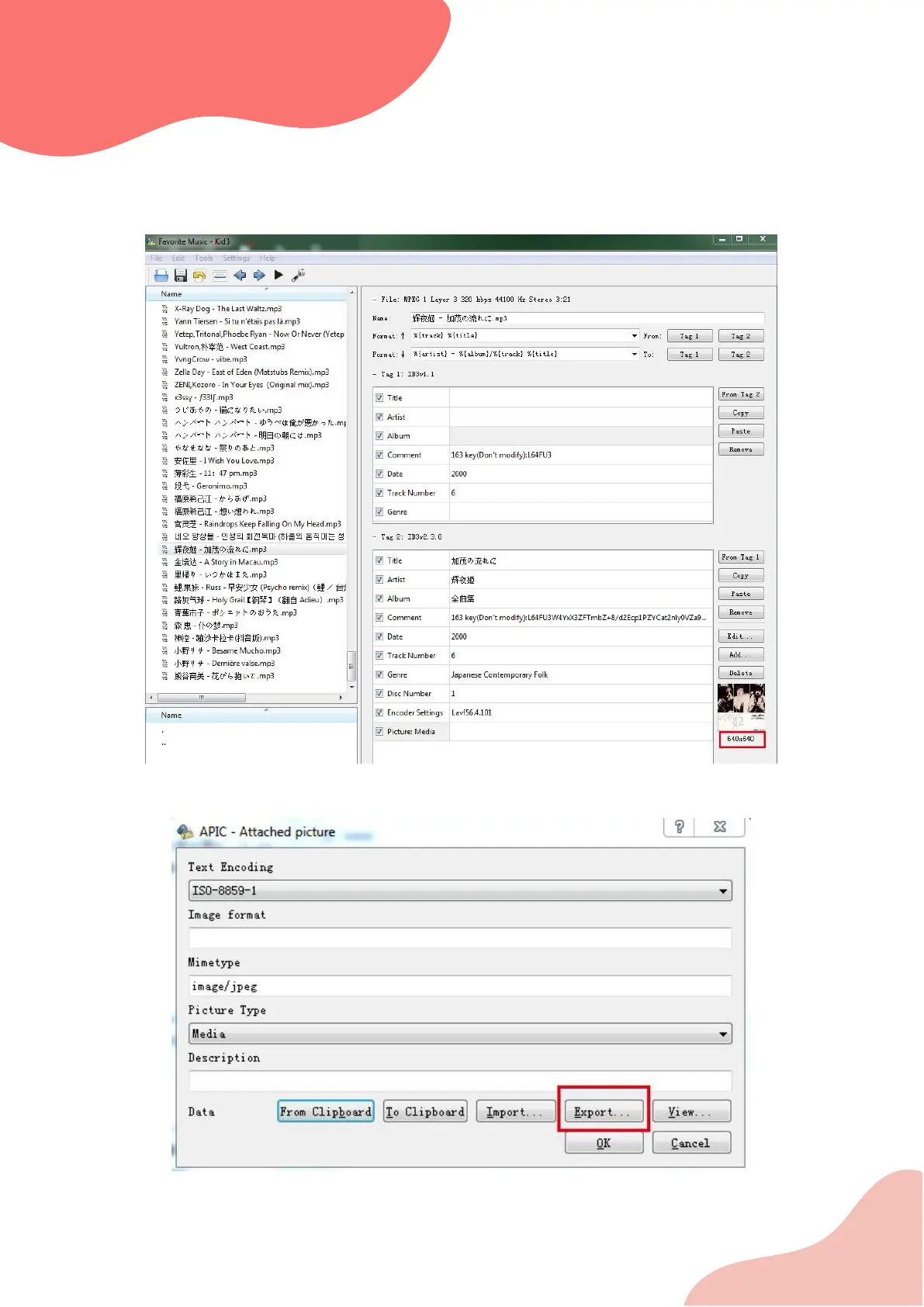Click the Export... button
Screen dimensions: 924x1307
(x=604, y=1112)
